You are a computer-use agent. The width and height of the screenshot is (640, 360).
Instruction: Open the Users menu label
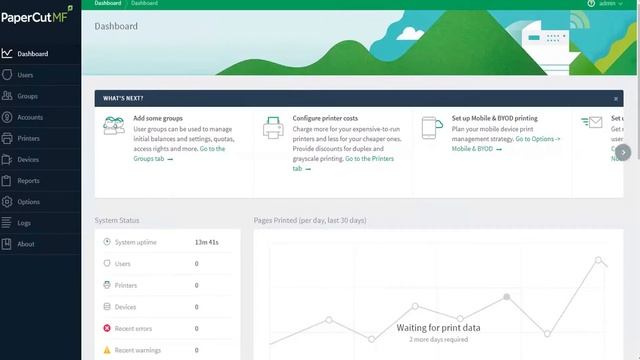25,75
